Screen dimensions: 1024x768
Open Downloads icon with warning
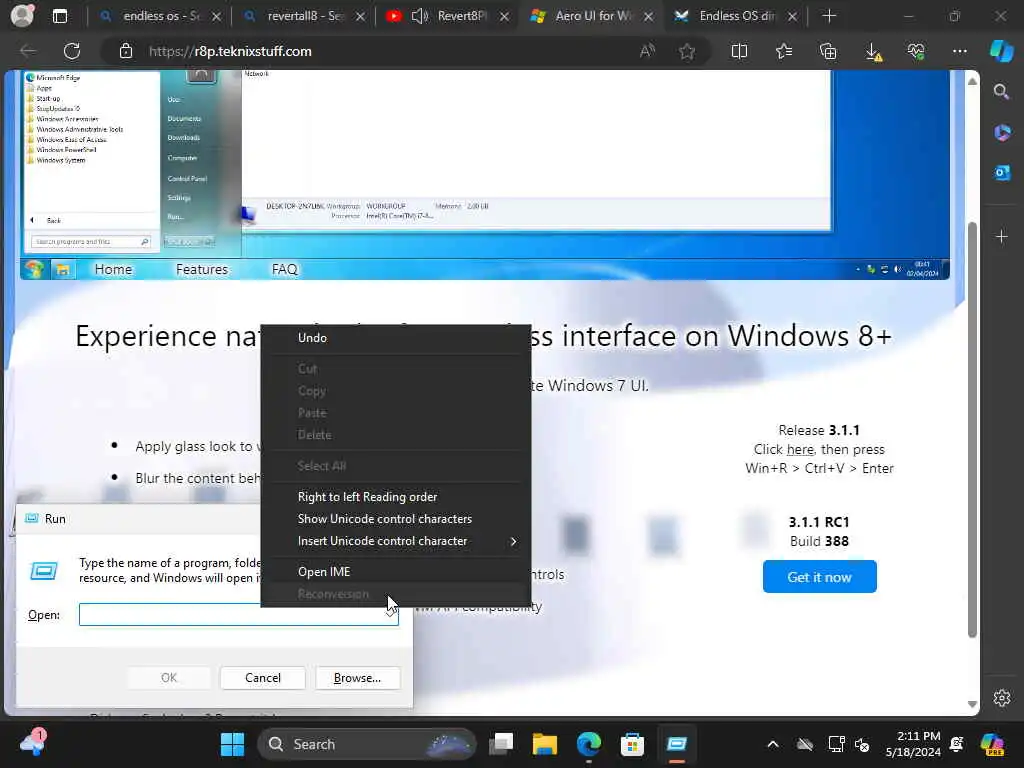coord(873,52)
